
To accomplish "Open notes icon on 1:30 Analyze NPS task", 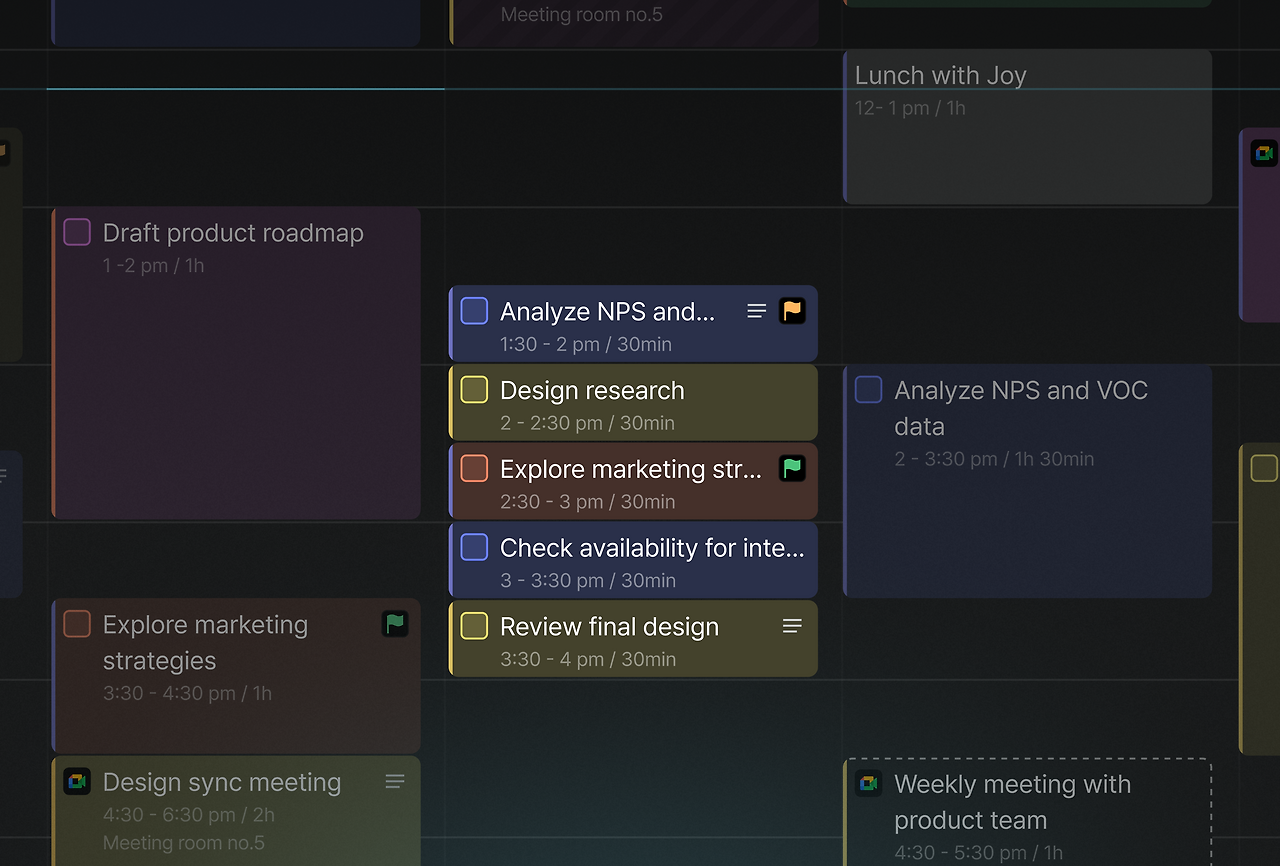I will [757, 311].
